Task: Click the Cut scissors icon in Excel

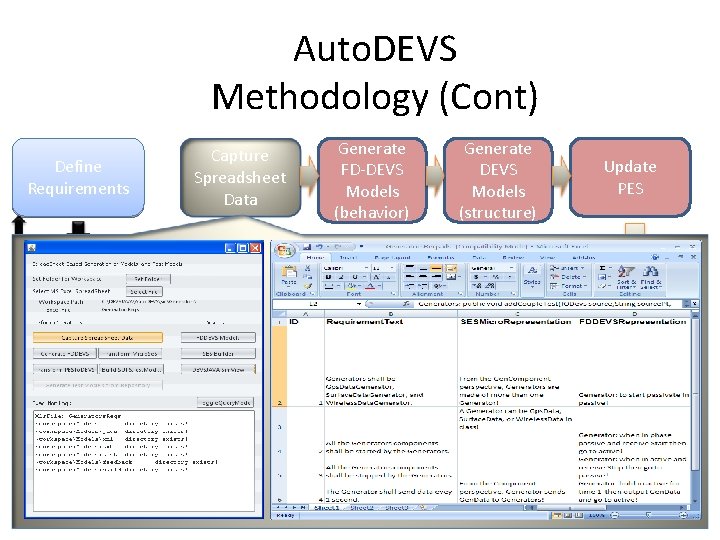Action: [308, 268]
